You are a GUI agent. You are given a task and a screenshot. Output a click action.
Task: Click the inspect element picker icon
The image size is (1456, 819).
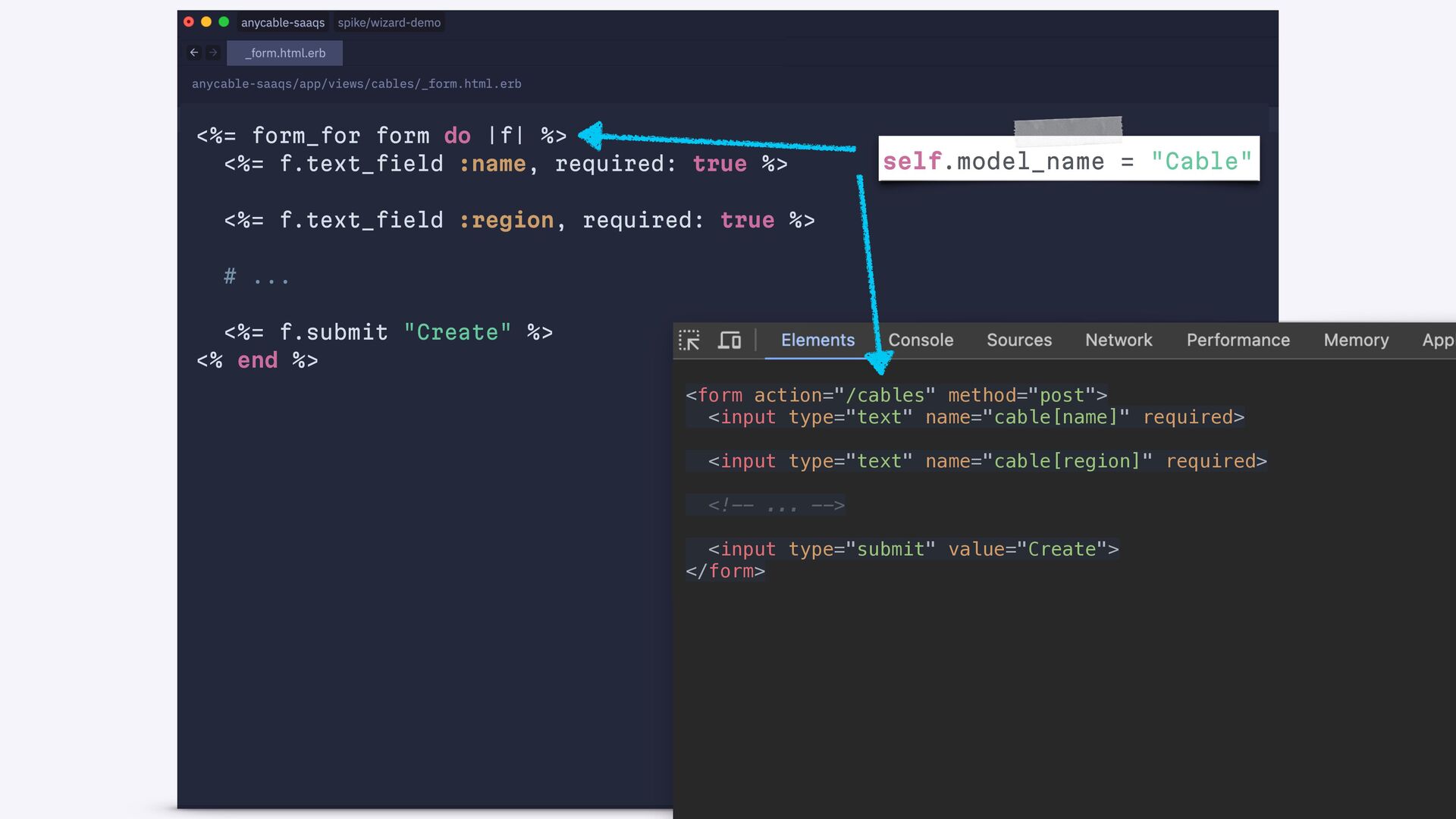point(689,340)
